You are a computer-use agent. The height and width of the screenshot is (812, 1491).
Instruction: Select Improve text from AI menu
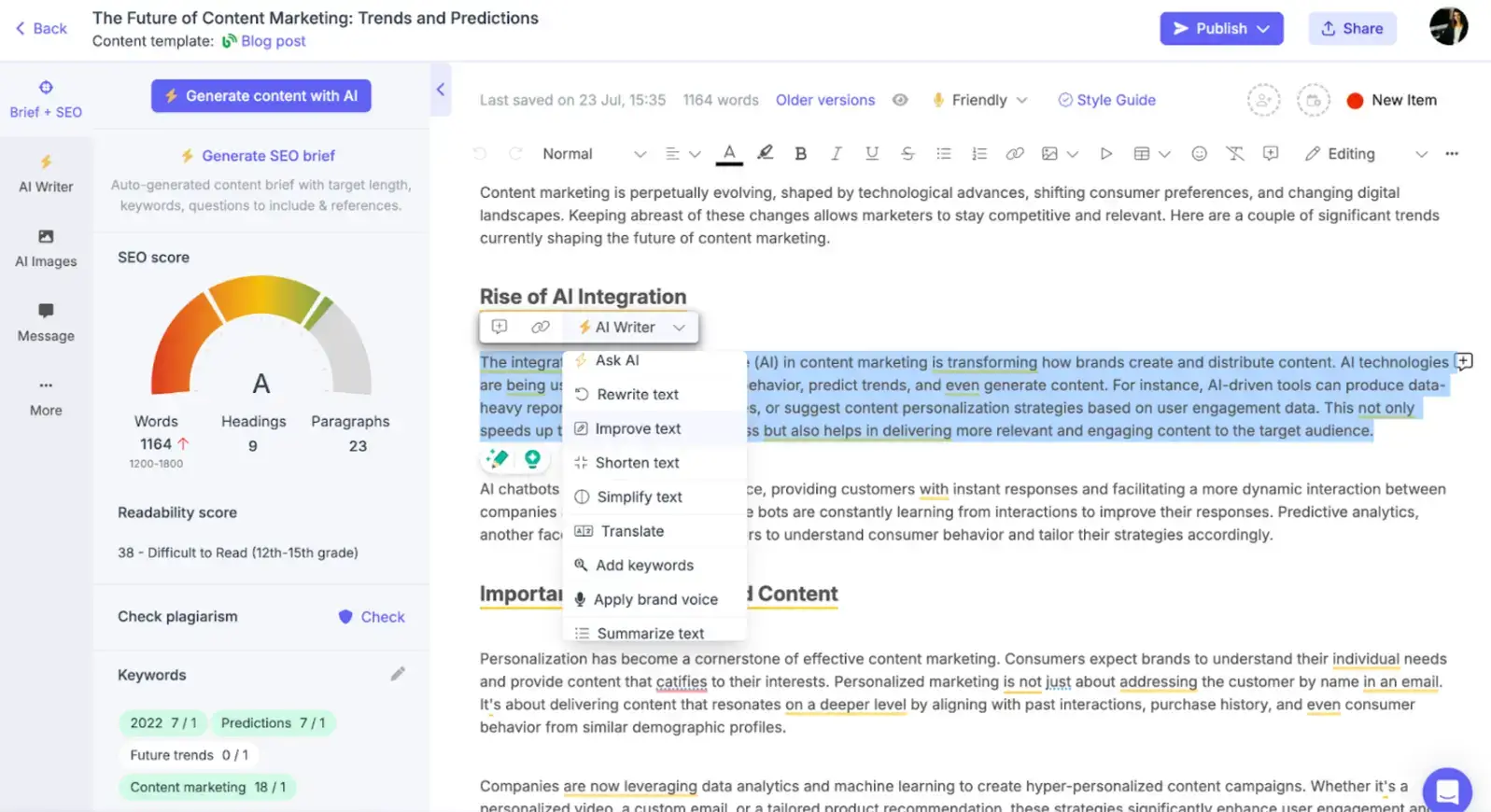click(x=638, y=428)
